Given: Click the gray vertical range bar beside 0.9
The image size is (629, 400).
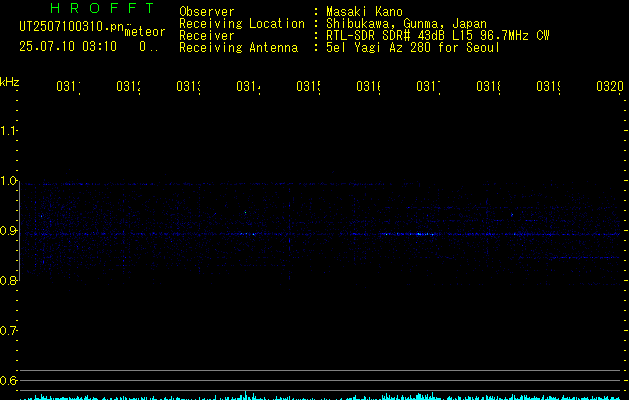Looking at the screenshot, I should pos(20,231).
